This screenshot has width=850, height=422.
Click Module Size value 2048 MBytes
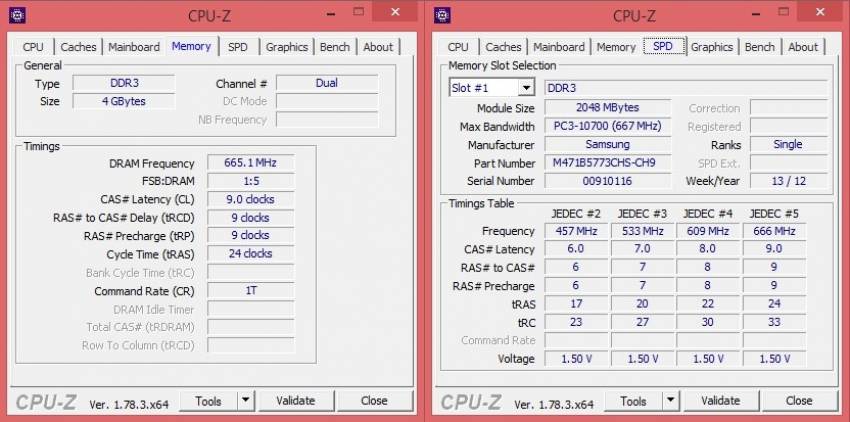607,107
